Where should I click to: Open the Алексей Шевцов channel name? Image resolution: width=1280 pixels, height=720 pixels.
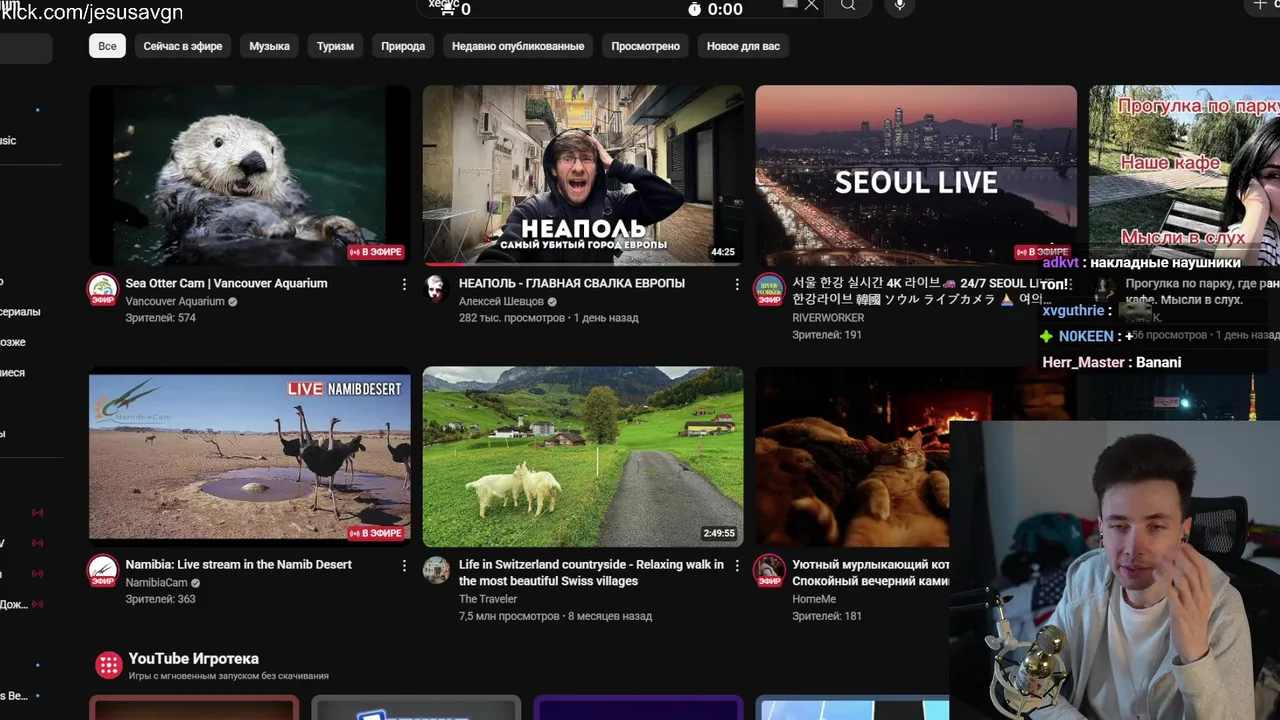pyautogui.click(x=501, y=301)
